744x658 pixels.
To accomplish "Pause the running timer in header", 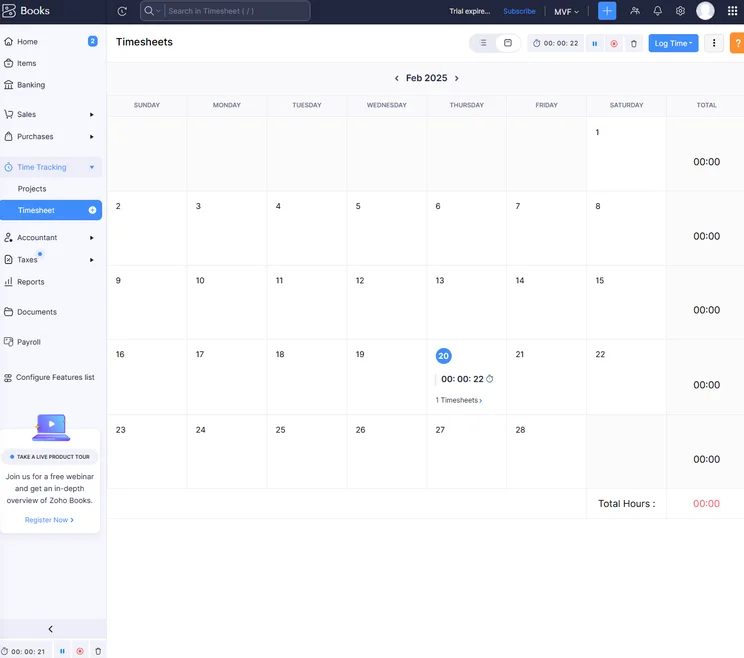I will [x=595, y=44].
